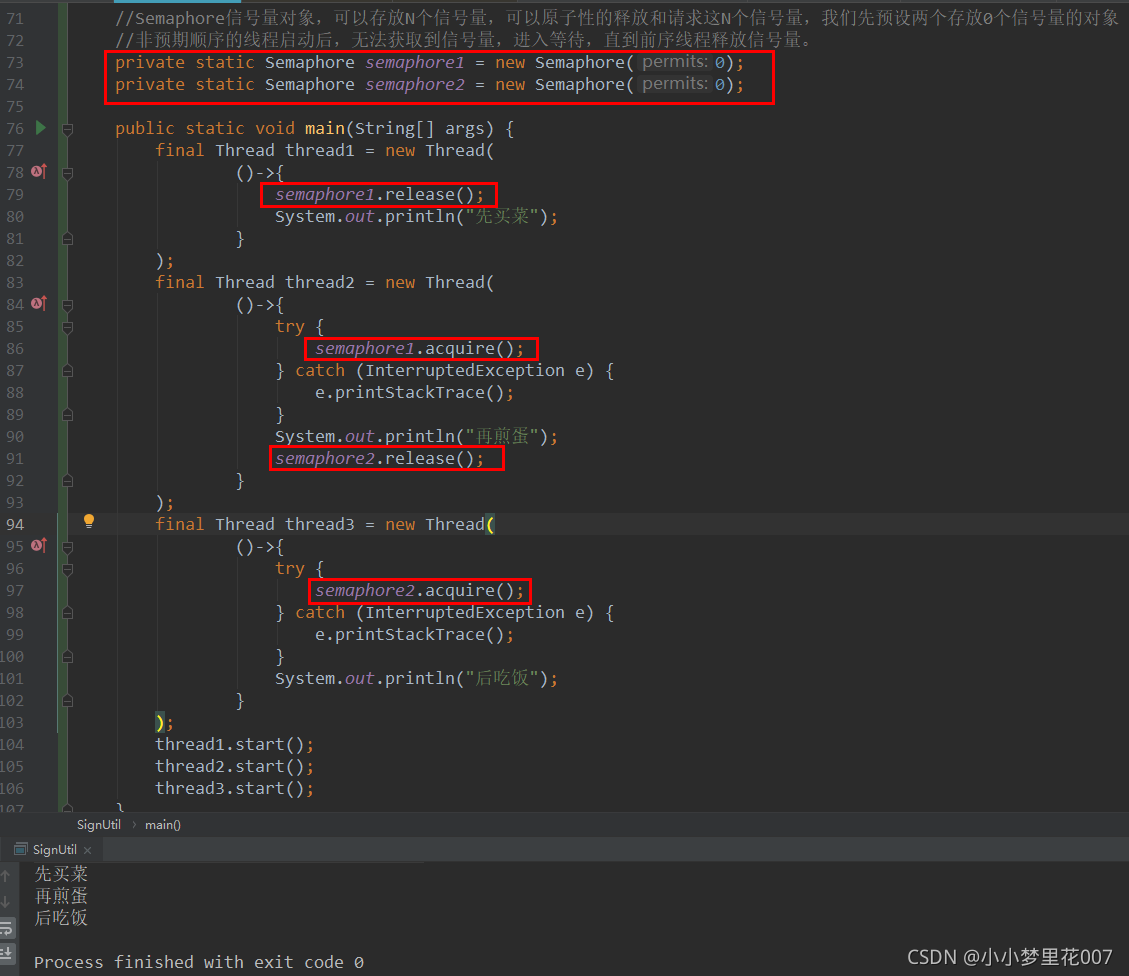The height and width of the screenshot is (976, 1129).
Task: Click the thread1 variable declaration on line 77
Action: (320, 150)
